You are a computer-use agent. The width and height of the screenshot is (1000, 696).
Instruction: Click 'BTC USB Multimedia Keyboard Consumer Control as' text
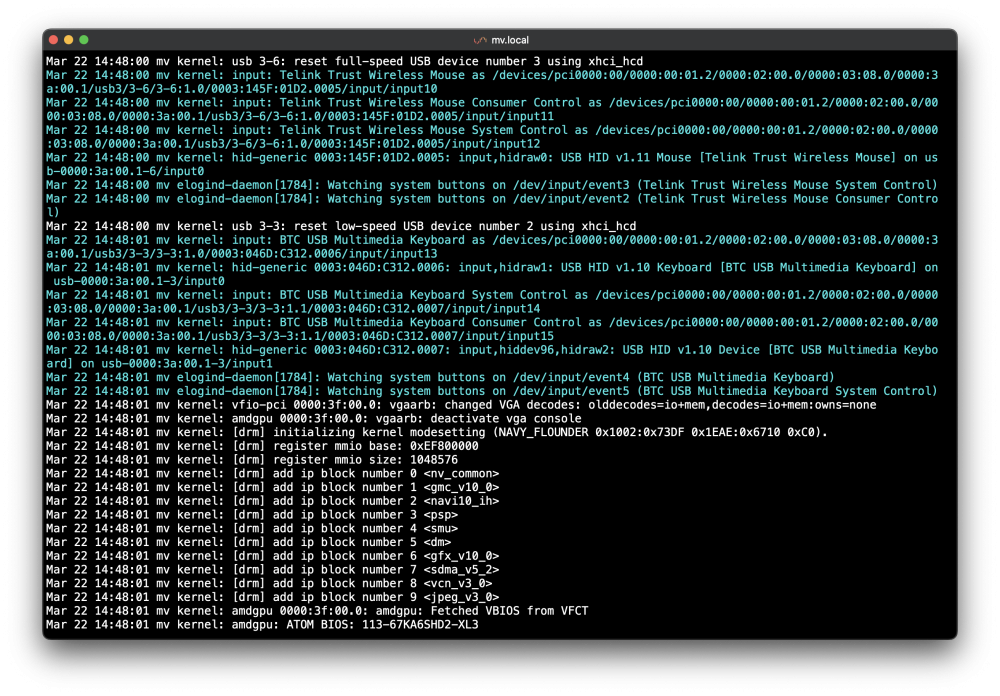click(x=441, y=322)
